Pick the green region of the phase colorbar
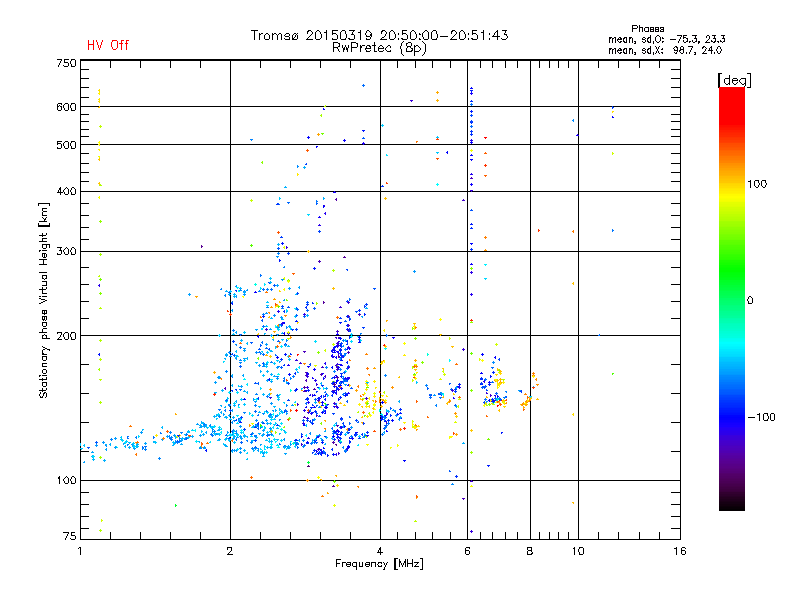Viewport: 800px width, 600px height. coord(732,270)
